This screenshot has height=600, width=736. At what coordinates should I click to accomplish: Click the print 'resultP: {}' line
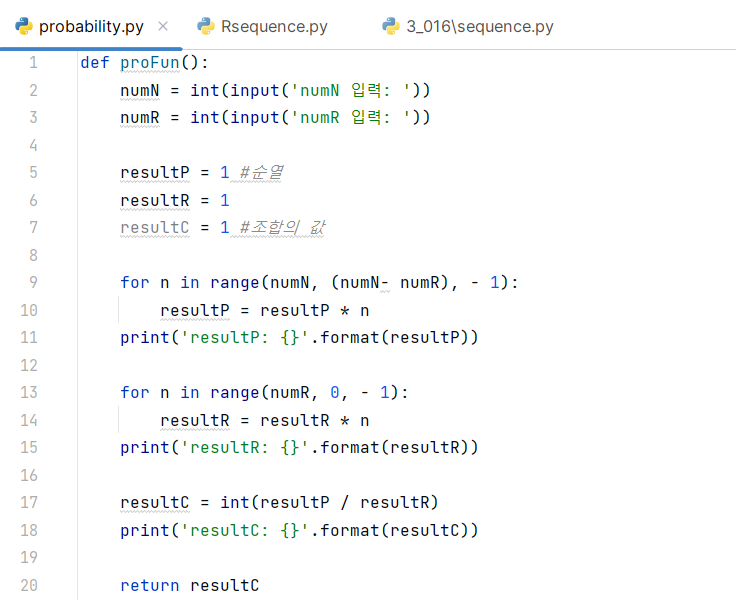click(x=299, y=338)
